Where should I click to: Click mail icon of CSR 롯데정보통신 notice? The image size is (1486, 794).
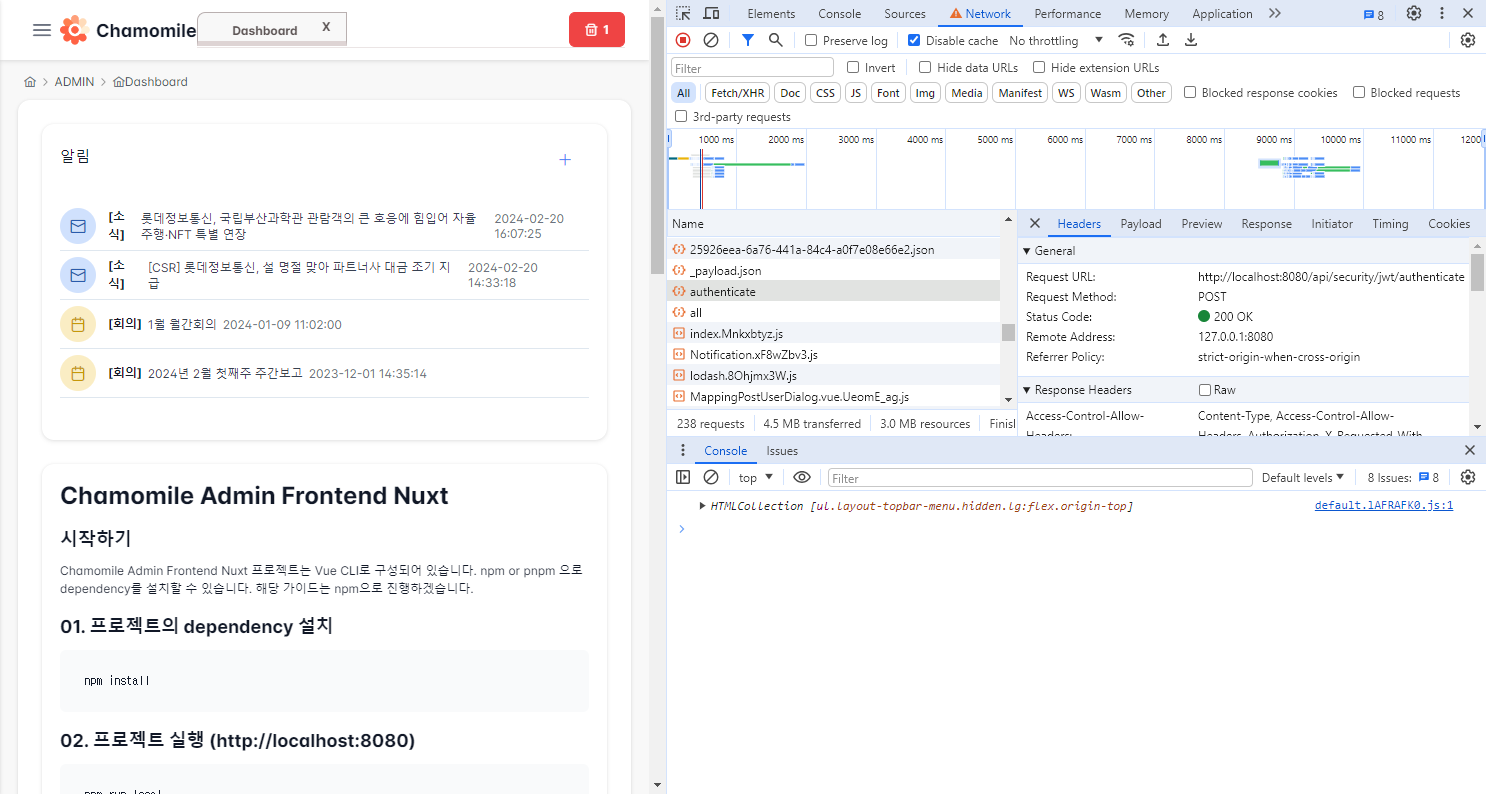[78, 275]
